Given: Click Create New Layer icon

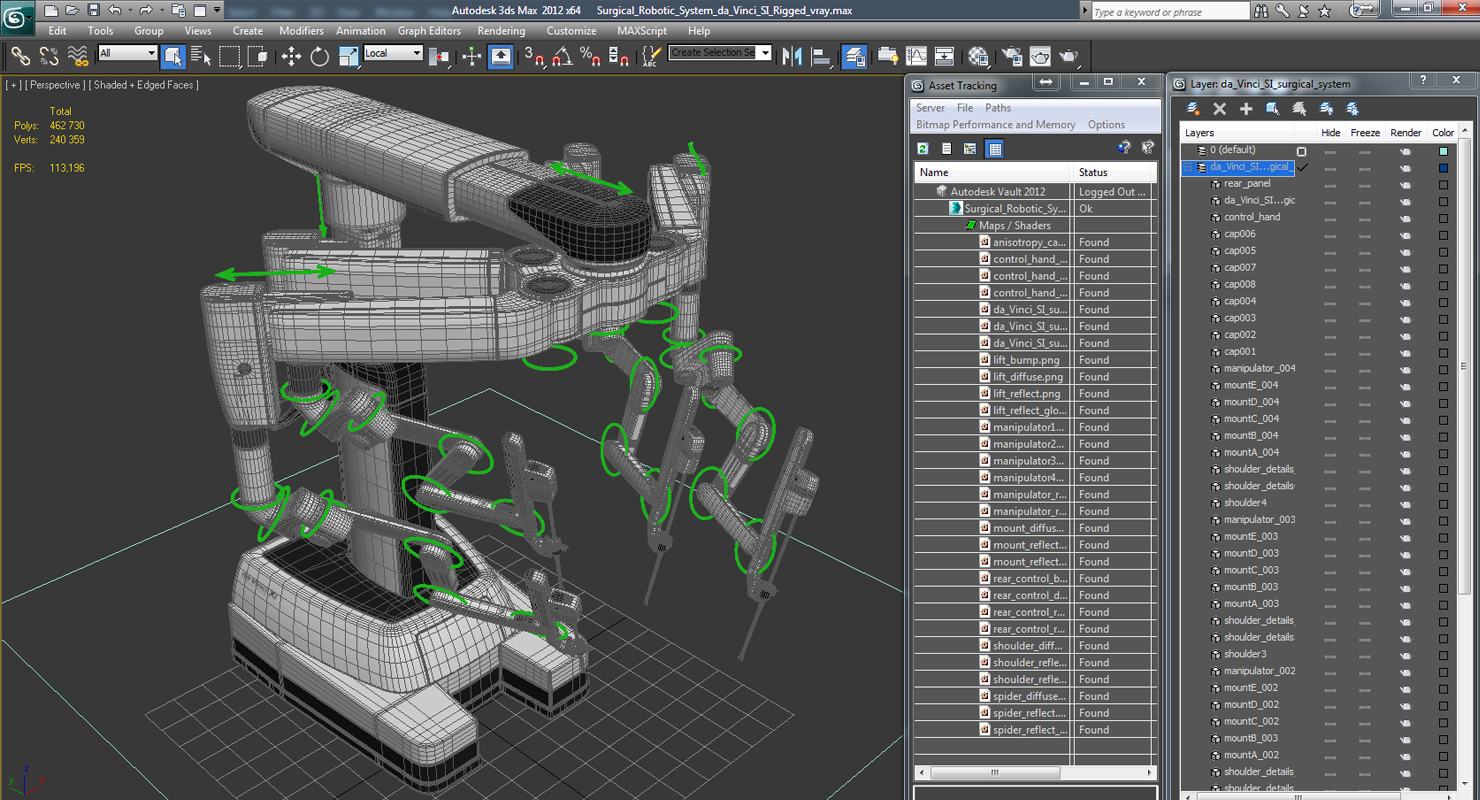Looking at the screenshot, I should tap(1193, 108).
